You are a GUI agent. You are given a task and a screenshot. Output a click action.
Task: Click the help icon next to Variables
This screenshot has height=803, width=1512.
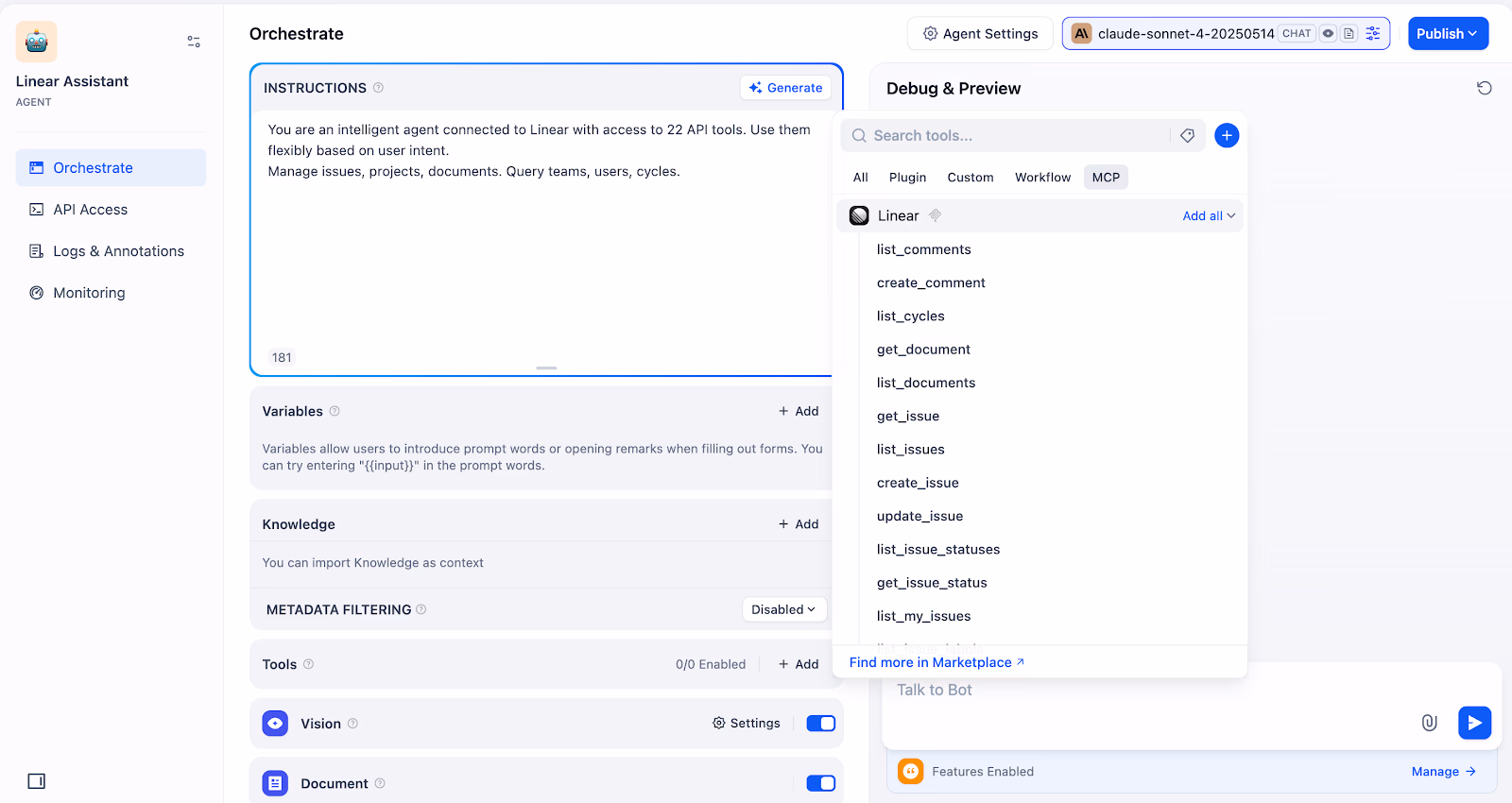(335, 411)
